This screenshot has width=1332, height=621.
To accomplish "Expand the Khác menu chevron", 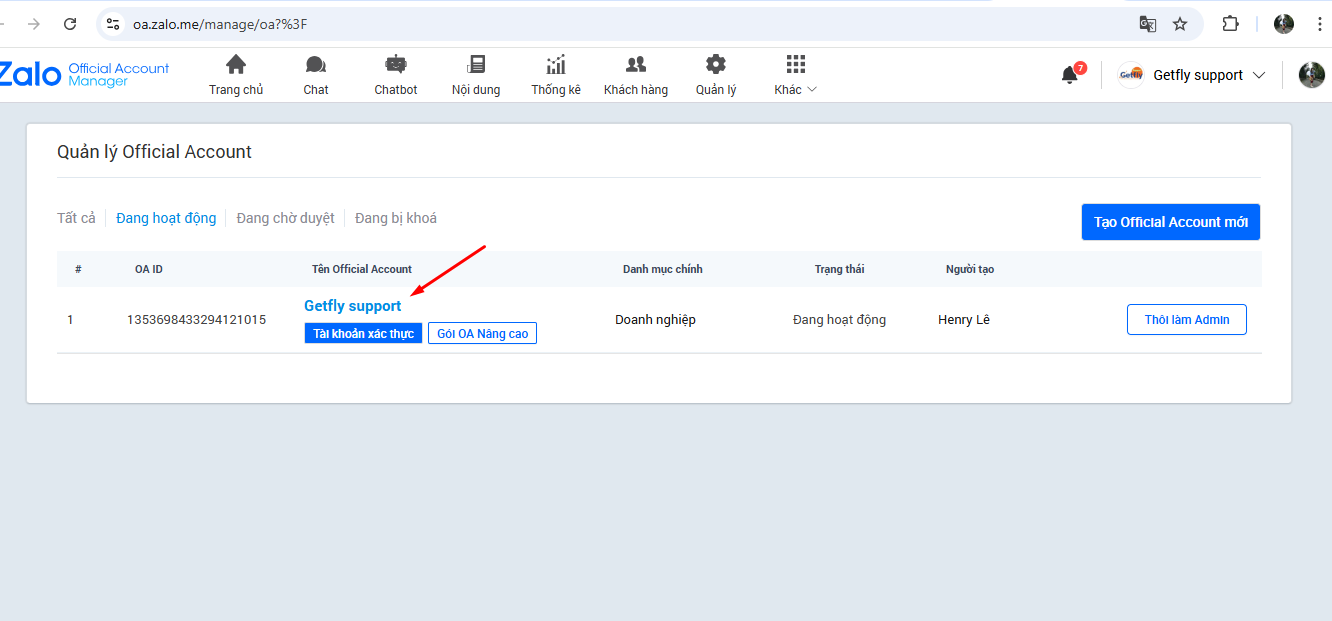I will (x=812, y=90).
